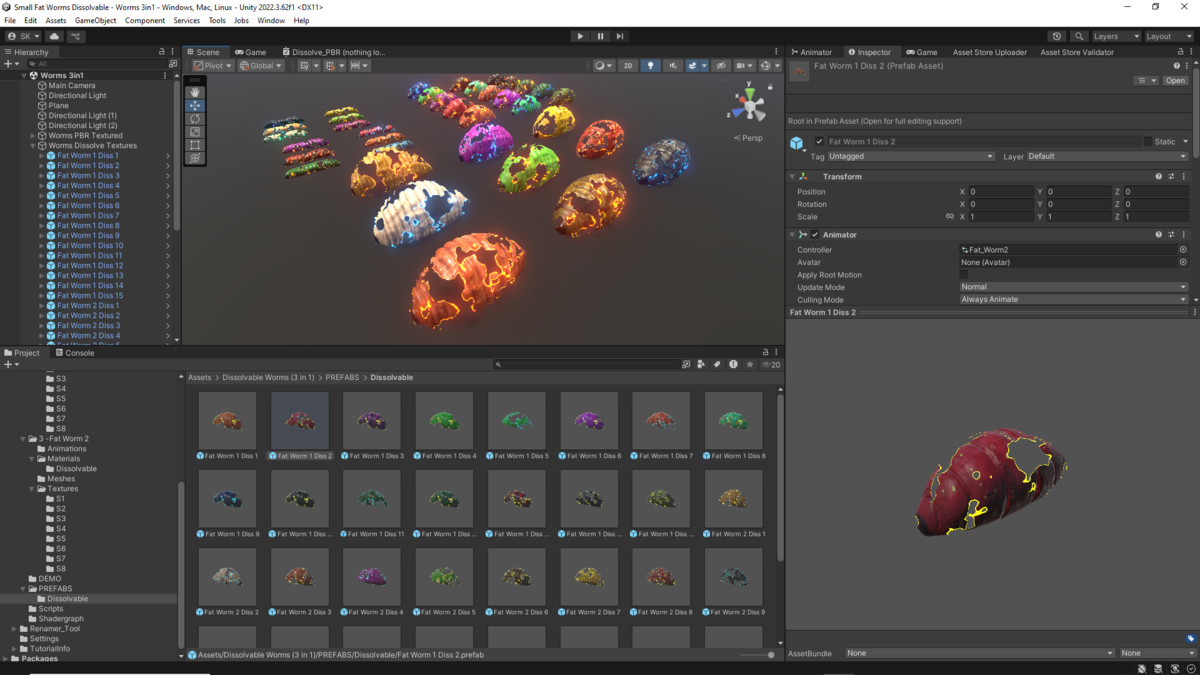
Task: Collapse the Worms Dissolve Textures hierarchy item
Action: coord(33,146)
